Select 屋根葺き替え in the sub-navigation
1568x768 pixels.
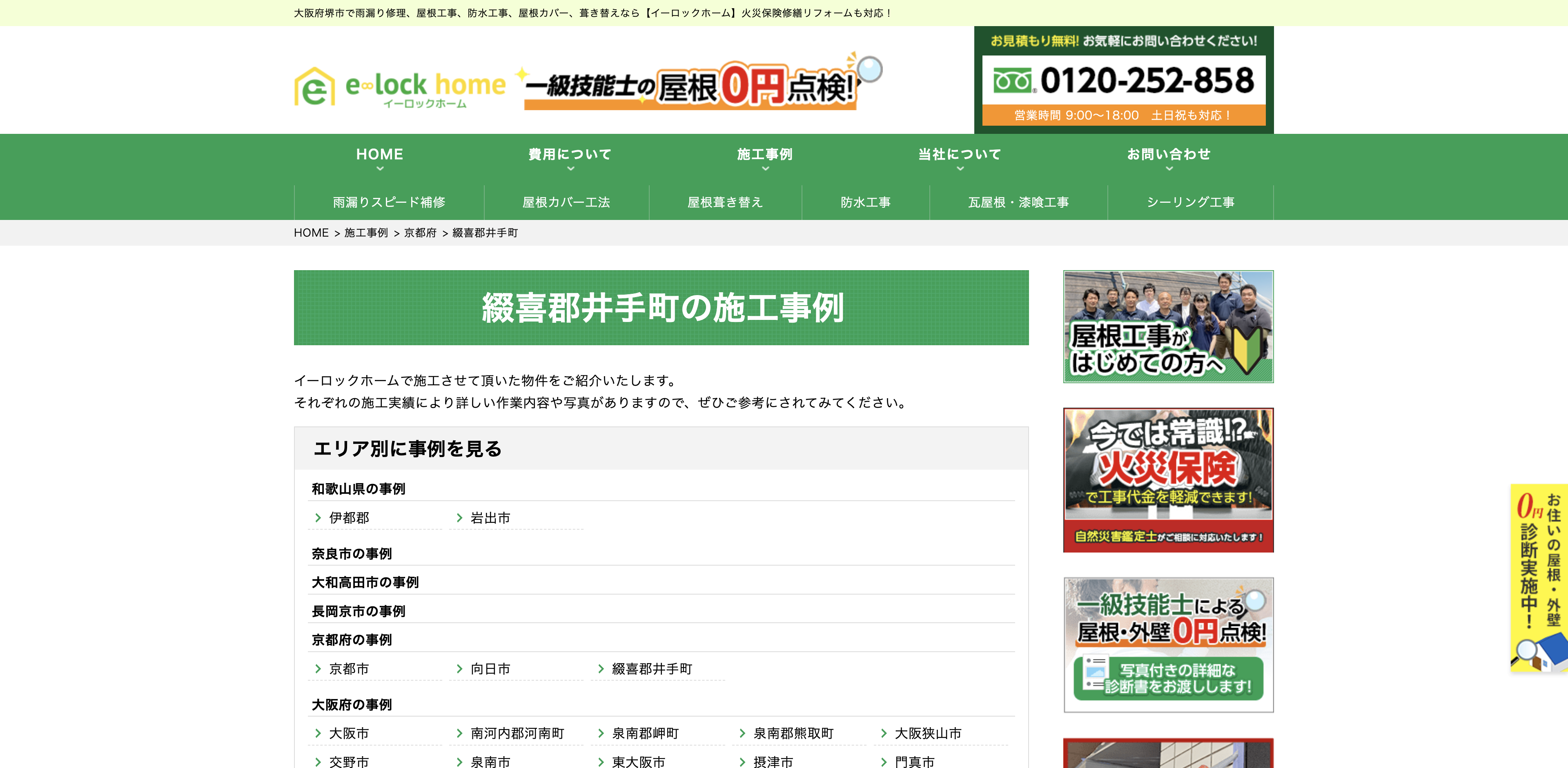pos(725,202)
